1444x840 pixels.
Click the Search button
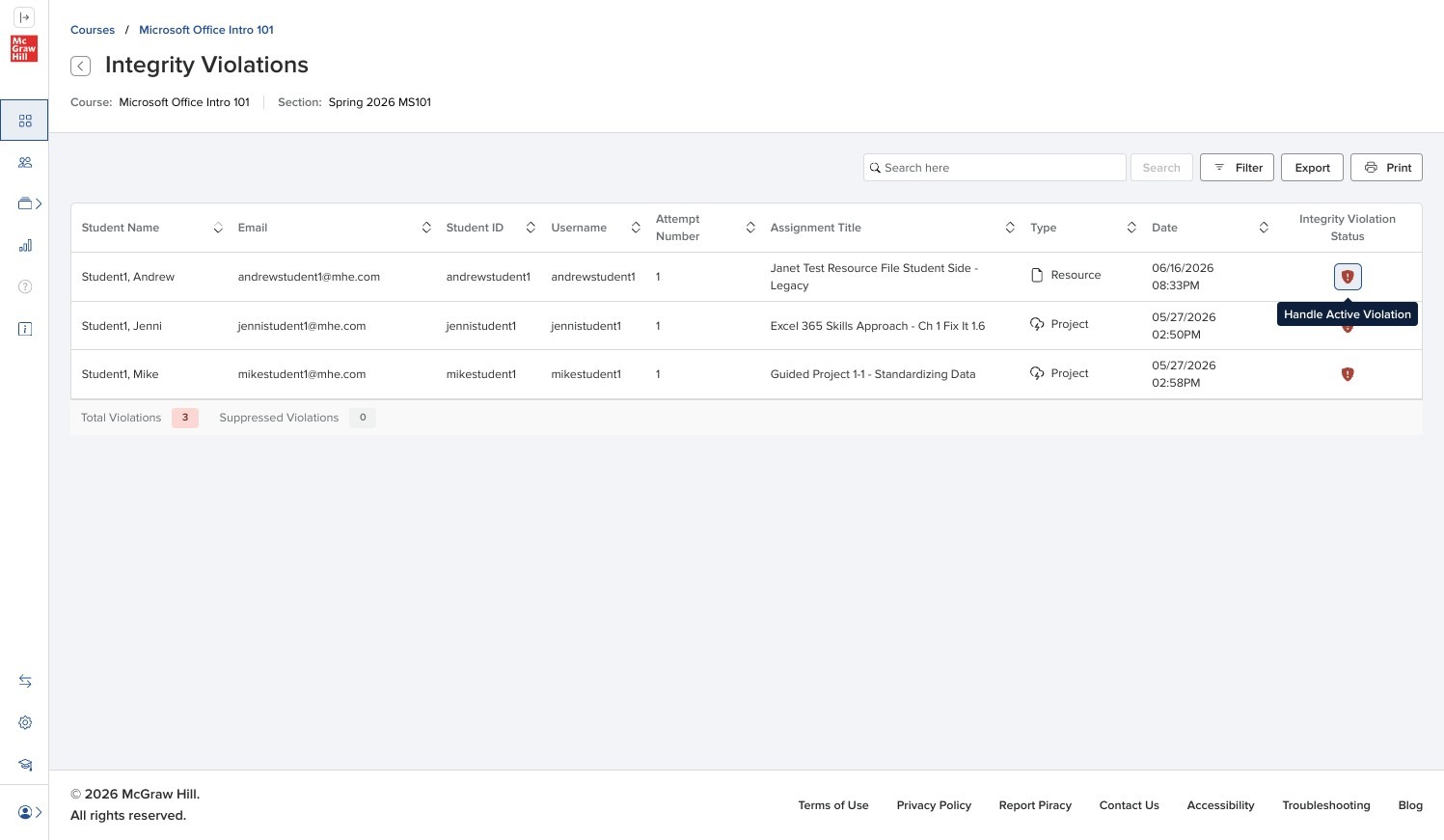(1161, 168)
